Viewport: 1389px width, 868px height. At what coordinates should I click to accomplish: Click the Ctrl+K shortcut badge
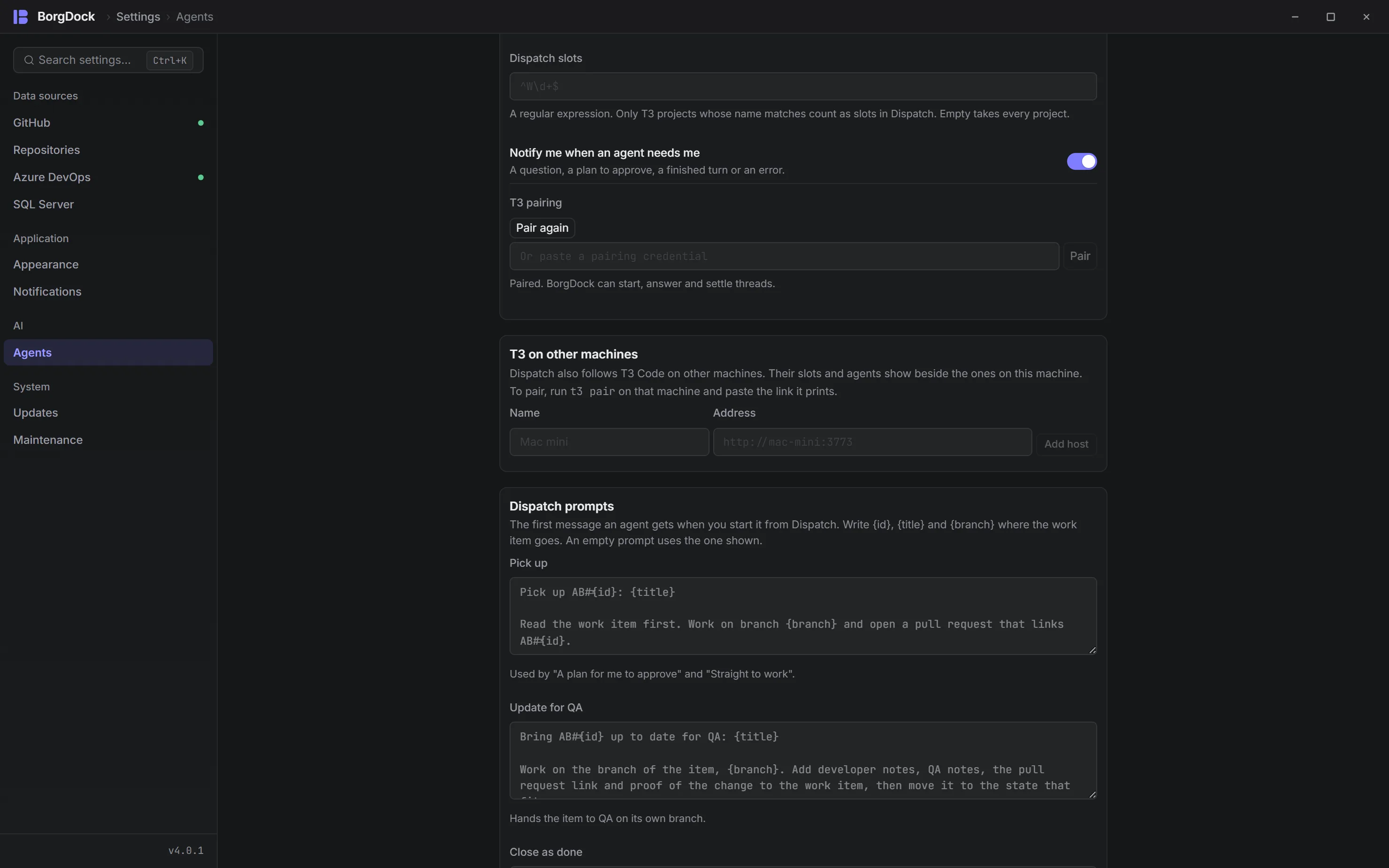(170, 60)
